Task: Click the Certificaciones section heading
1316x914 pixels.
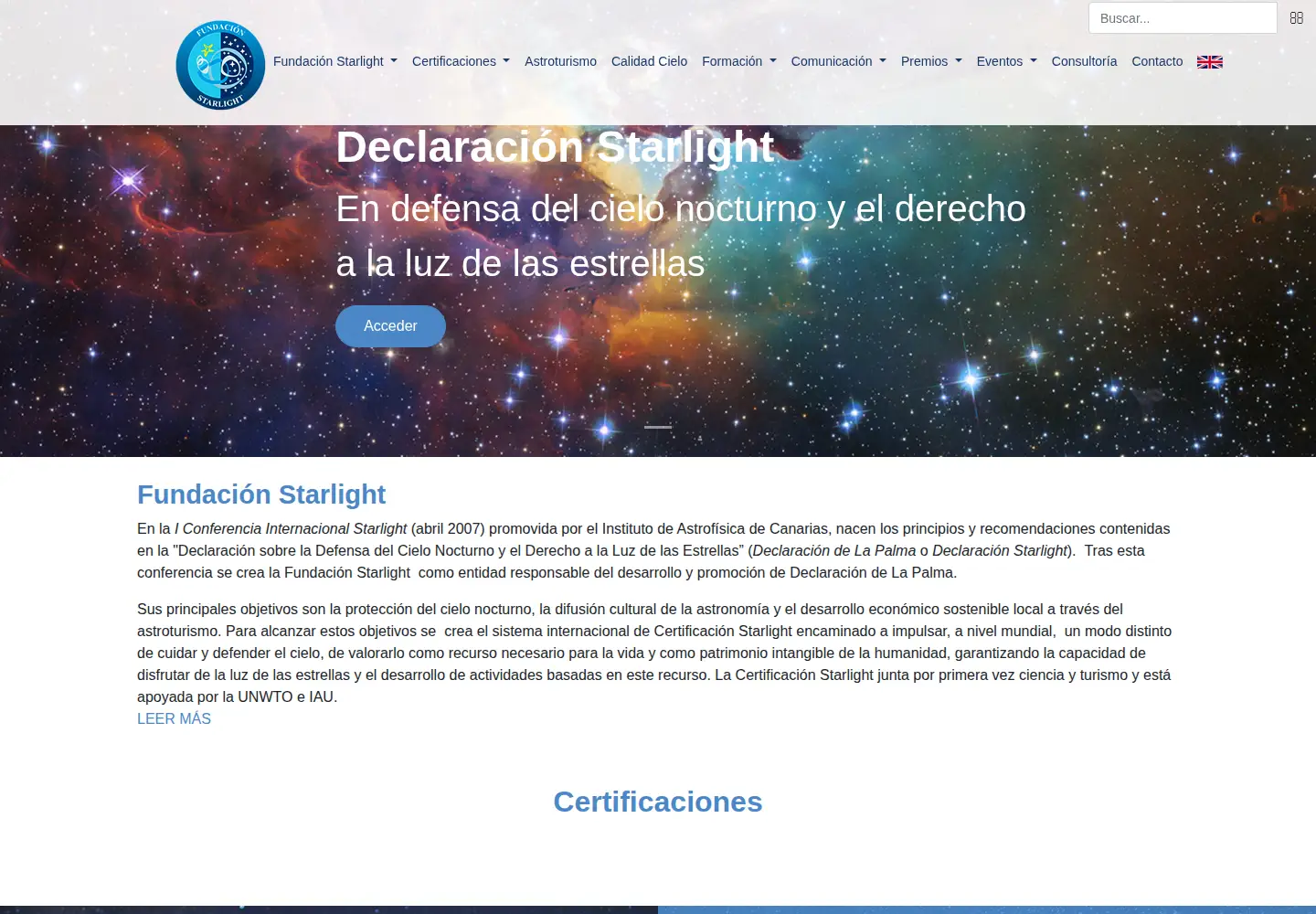Action: (658, 802)
